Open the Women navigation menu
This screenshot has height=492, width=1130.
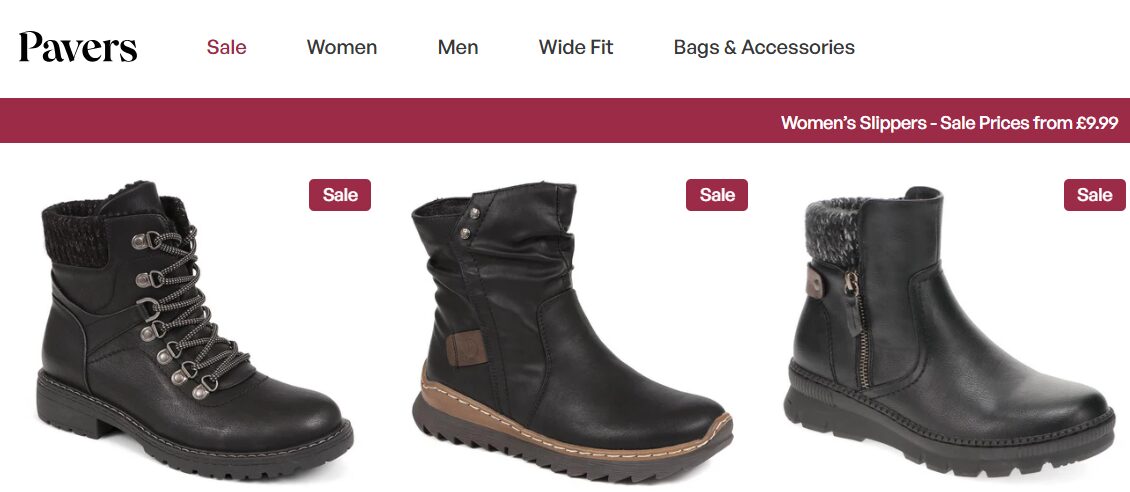[342, 48]
